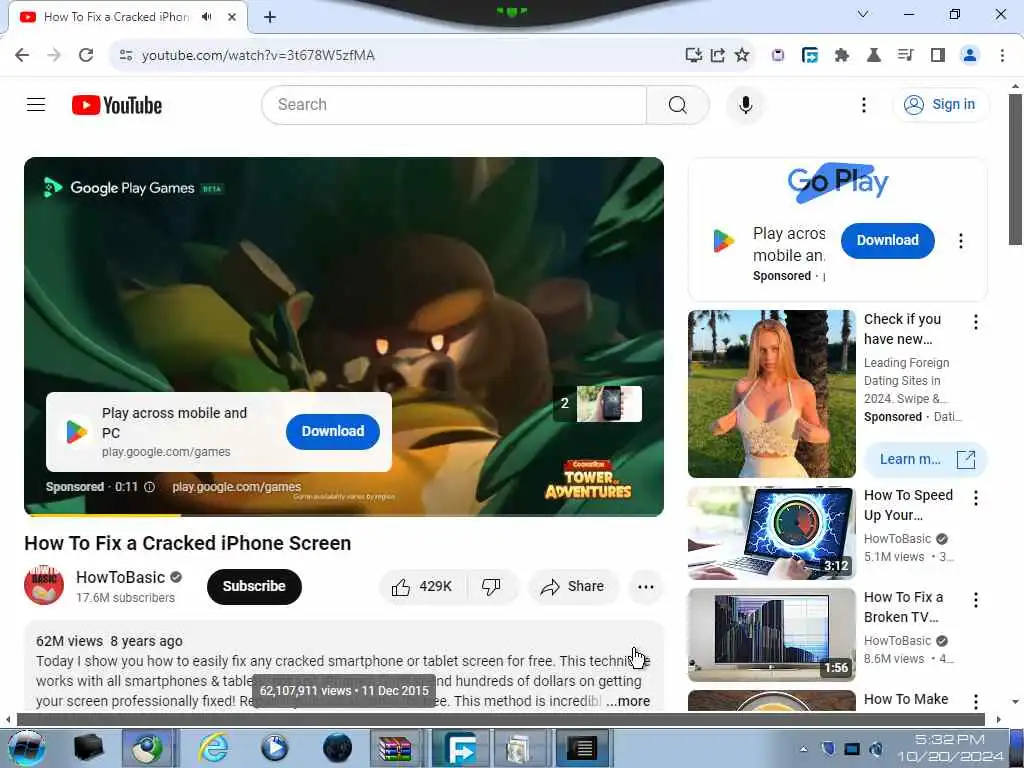This screenshot has height=768, width=1024.
Task: Dislike the video with thumbs down
Action: coord(491,586)
